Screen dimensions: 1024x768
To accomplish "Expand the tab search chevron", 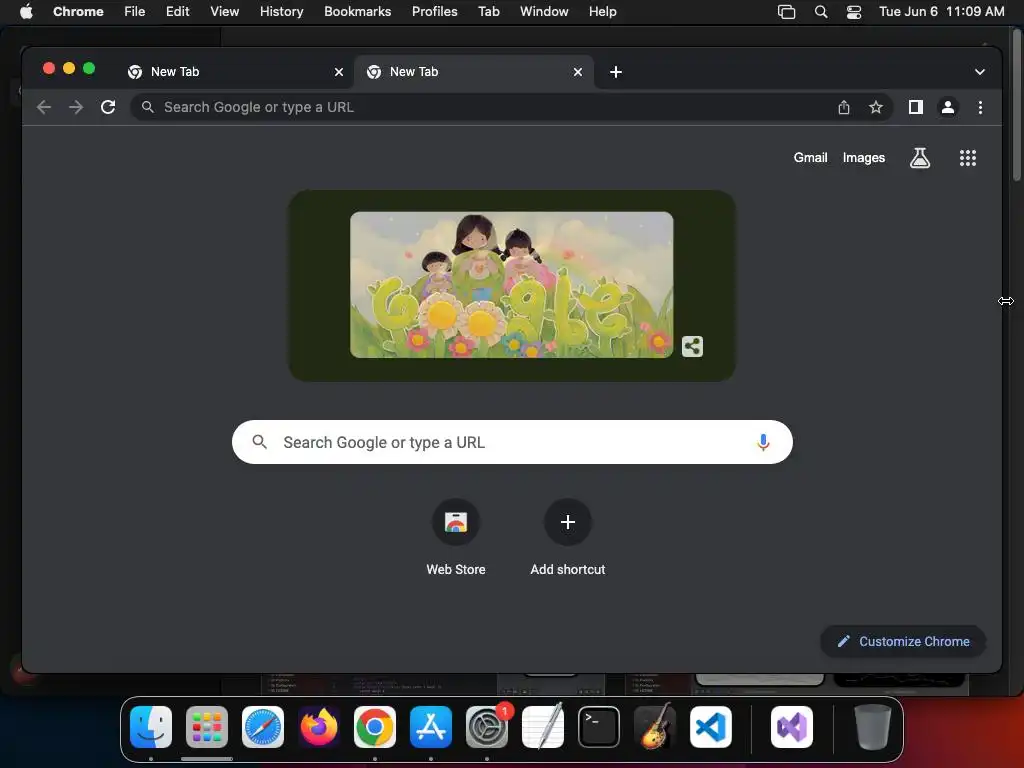I will tap(980, 72).
